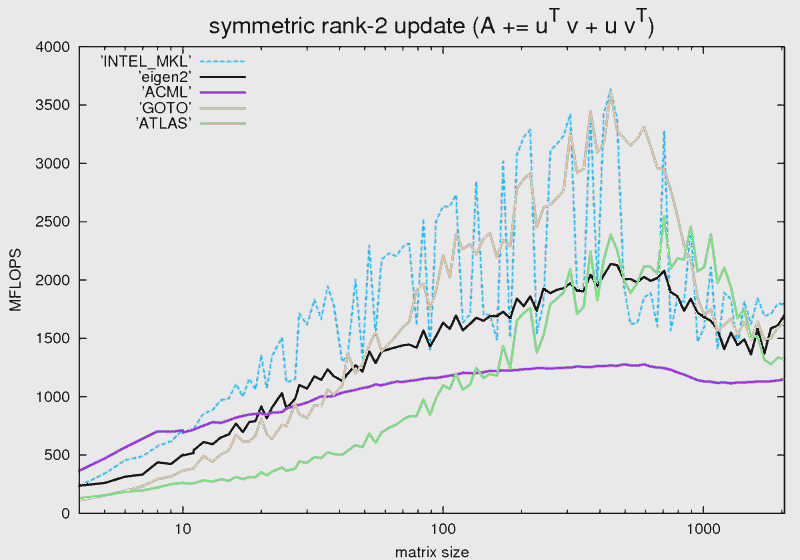Click the ACML purple legend line
This screenshot has width=800, height=560.
point(222,92)
